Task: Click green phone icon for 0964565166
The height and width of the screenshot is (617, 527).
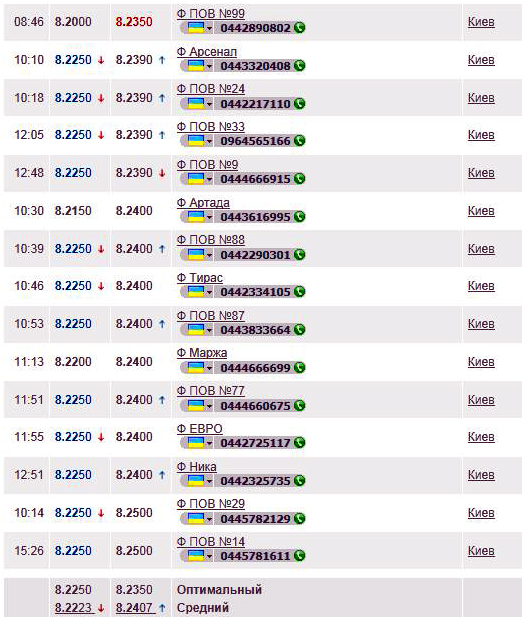Action: (299, 141)
